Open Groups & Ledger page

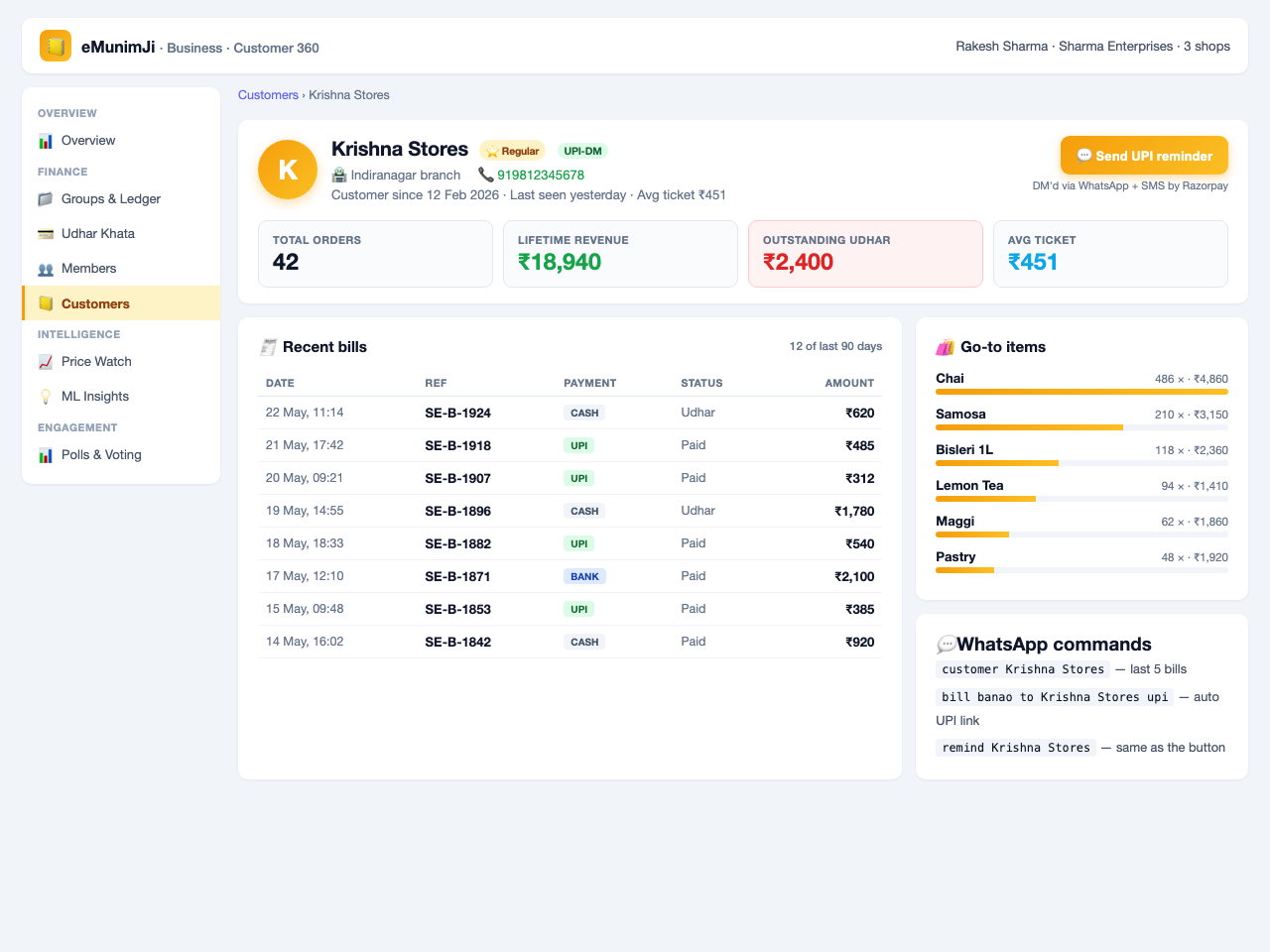(x=121, y=199)
